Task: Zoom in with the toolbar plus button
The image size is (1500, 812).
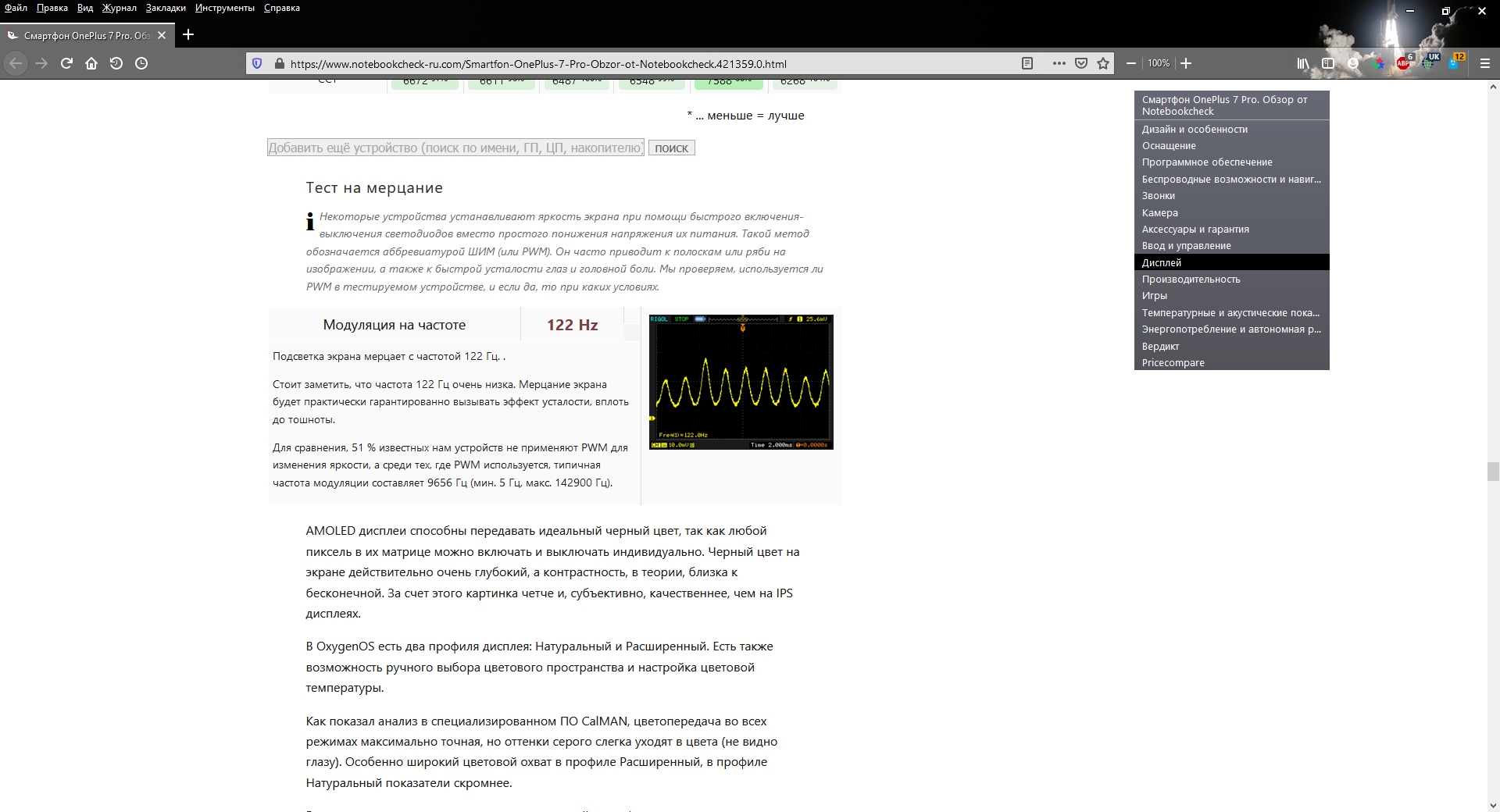Action: point(1186,63)
